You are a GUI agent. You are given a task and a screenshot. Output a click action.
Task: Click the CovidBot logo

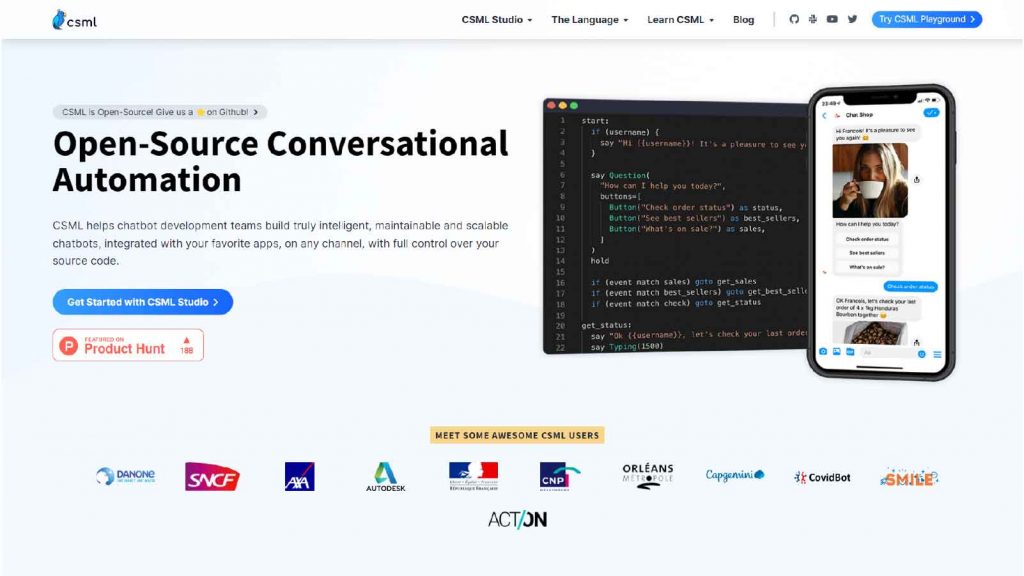(x=822, y=477)
